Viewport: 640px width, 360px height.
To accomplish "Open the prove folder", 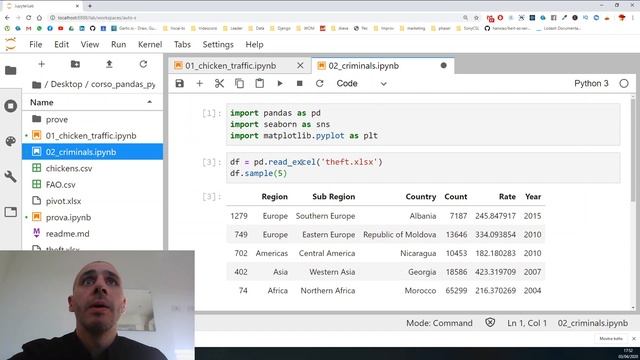I will click(x=92, y=119).
